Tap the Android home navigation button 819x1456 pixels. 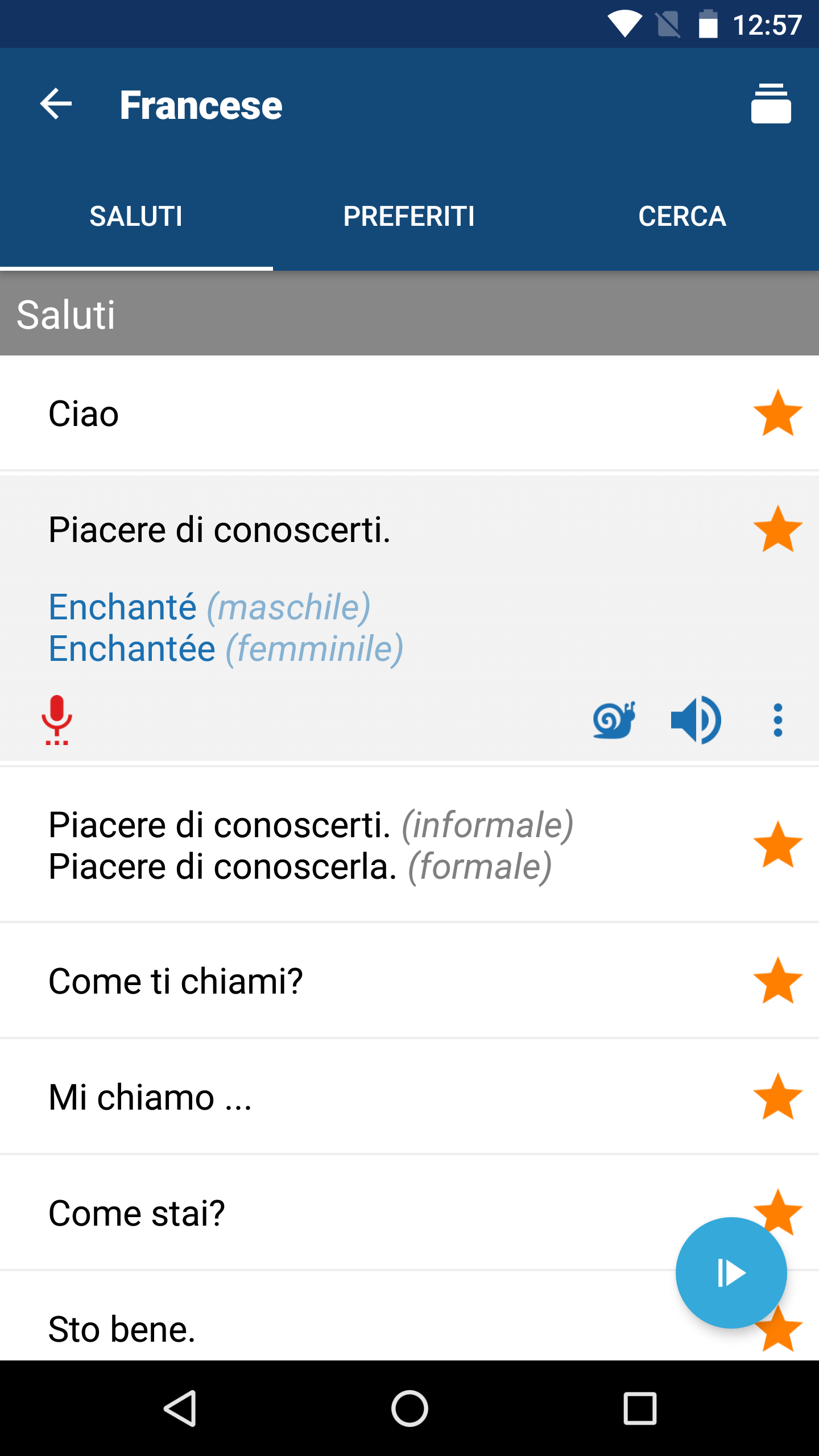[x=409, y=1408]
